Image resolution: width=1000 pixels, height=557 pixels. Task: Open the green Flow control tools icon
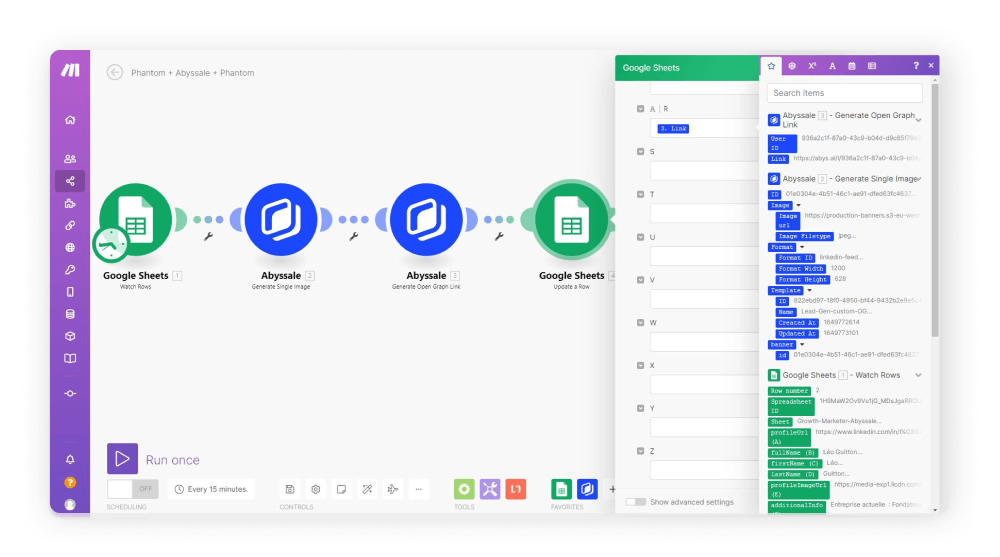[x=464, y=489]
